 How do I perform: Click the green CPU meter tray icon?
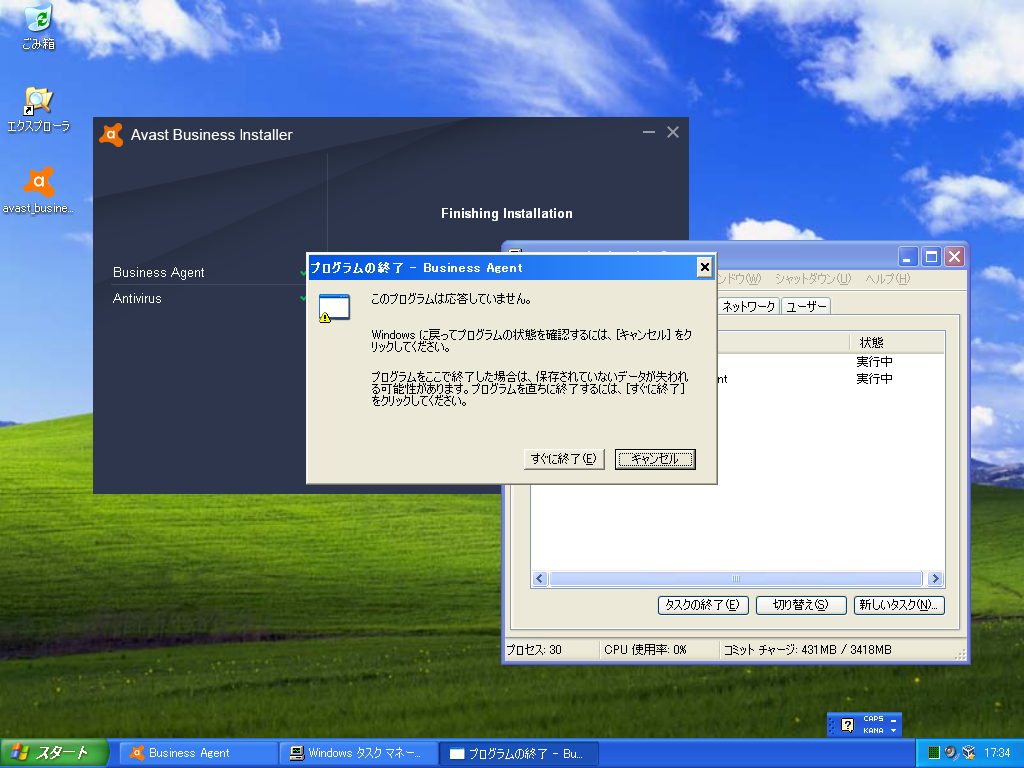click(934, 753)
